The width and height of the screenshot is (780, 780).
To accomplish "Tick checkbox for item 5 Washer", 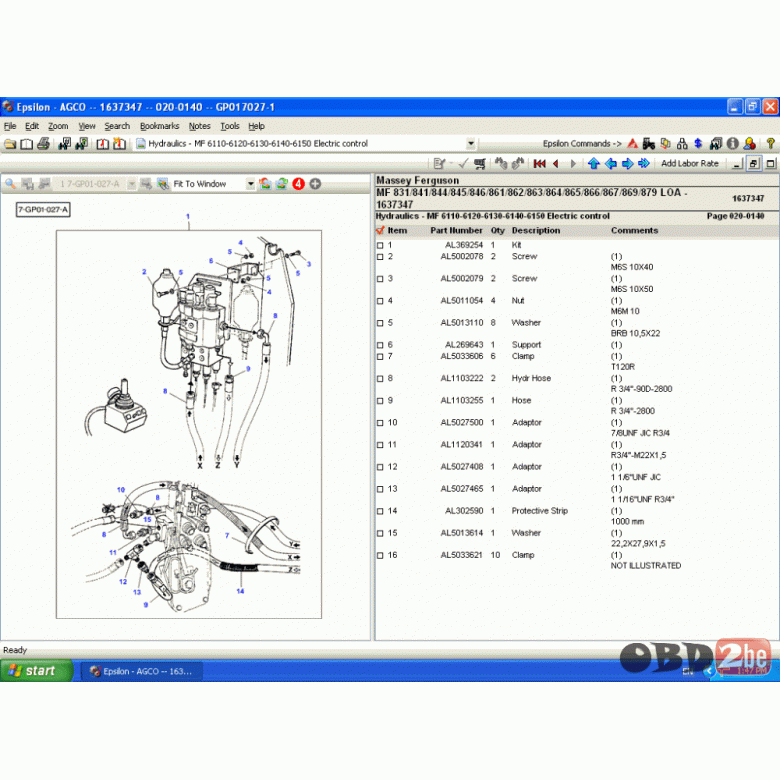I will point(380,323).
